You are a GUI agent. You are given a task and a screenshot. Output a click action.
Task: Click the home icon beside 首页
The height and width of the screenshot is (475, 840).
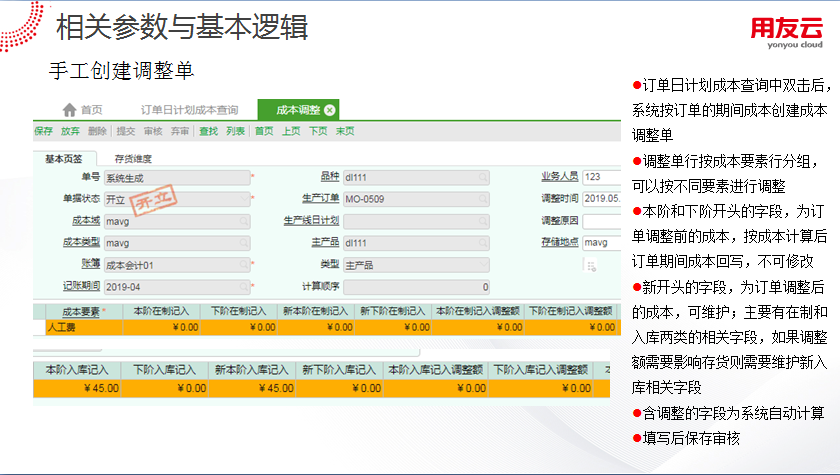click(69, 110)
